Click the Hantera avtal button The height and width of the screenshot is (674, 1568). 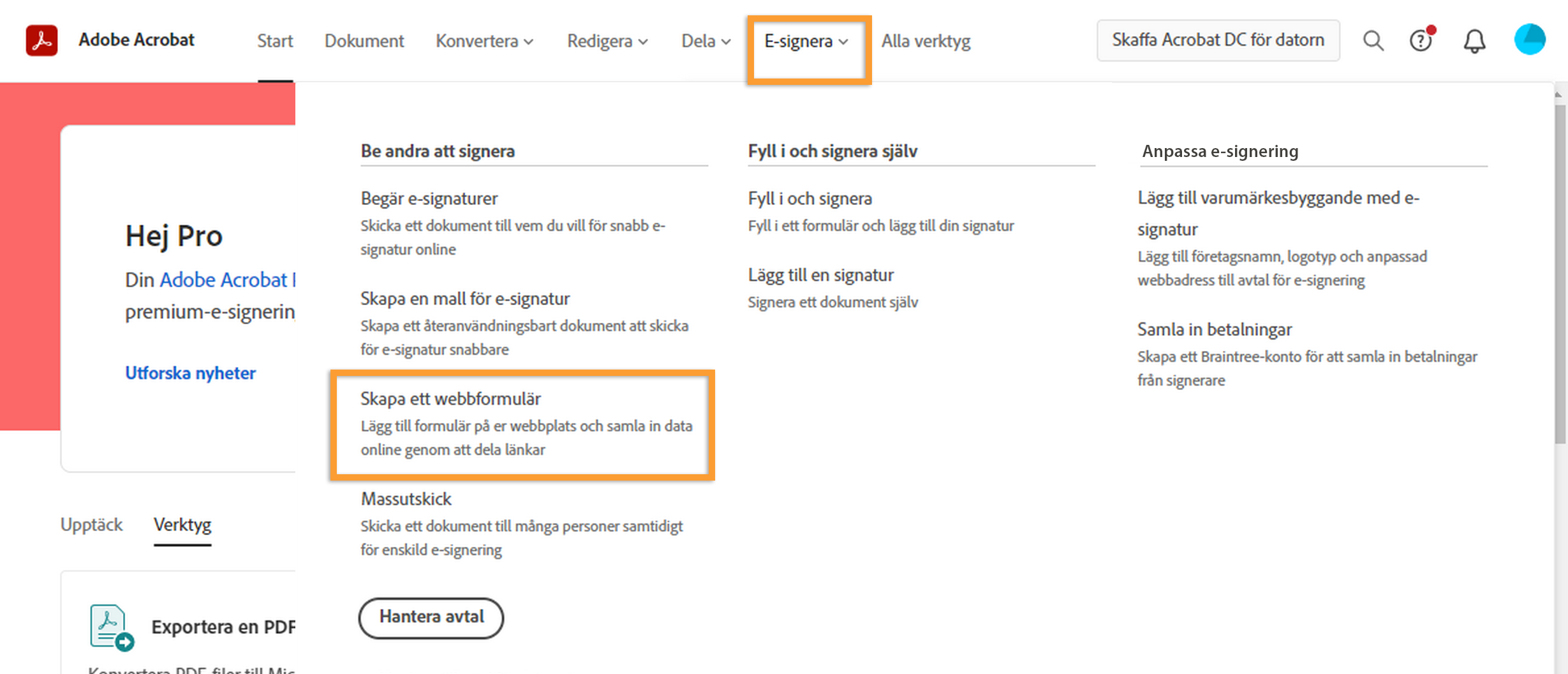tap(431, 617)
